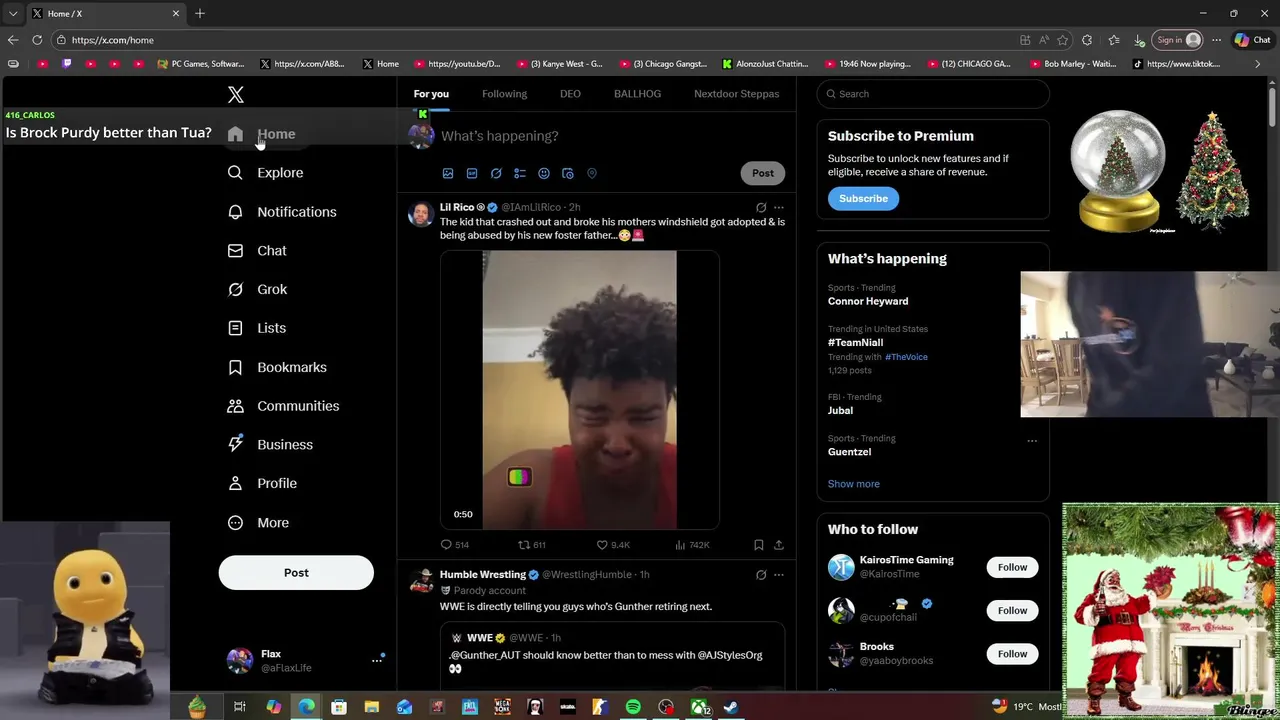Follow KairosTime Gaming

point(1012,567)
